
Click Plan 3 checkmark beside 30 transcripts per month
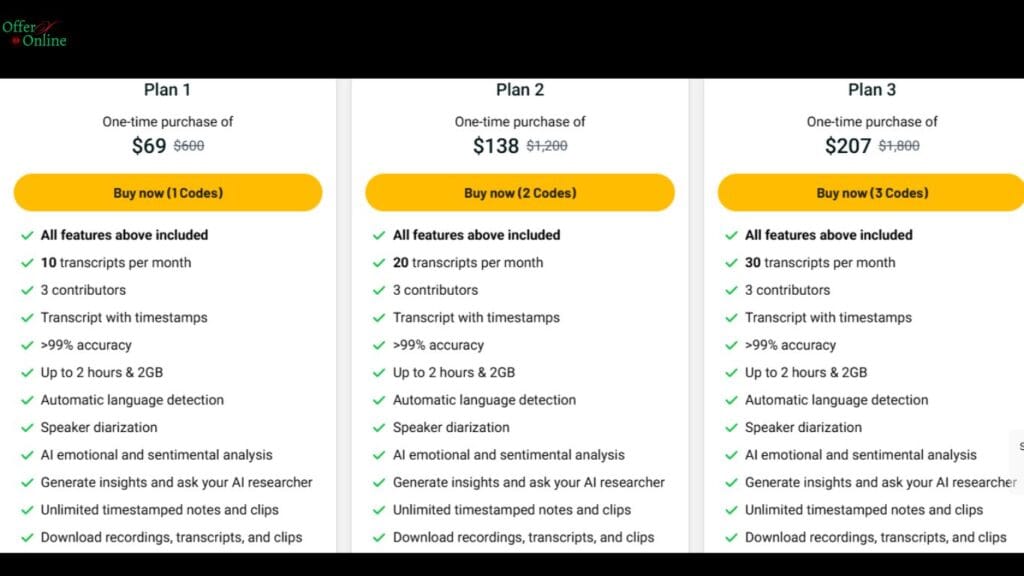[x=731, y=263]
